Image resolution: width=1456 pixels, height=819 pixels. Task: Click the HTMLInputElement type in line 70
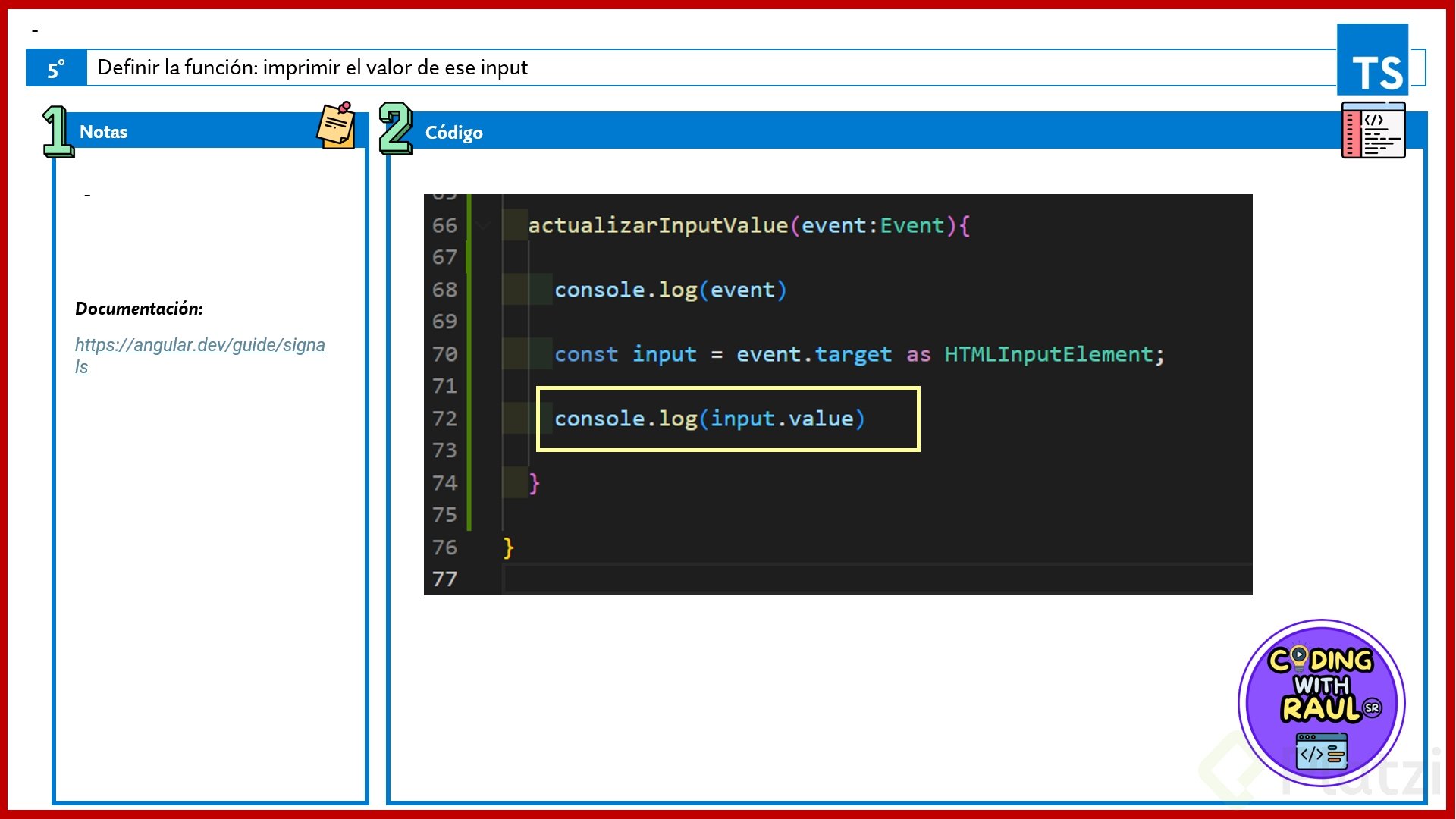point(1048,355)
